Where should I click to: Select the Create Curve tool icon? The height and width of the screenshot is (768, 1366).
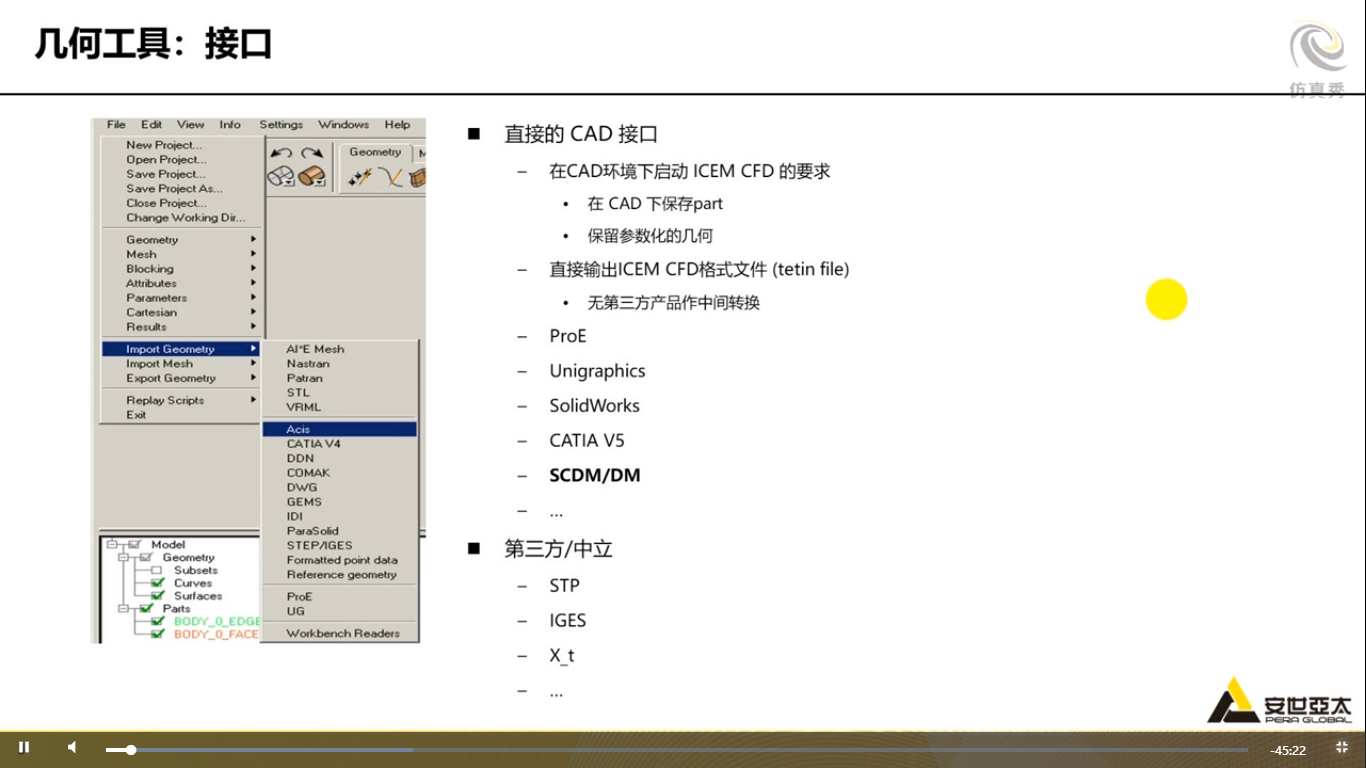point(390,177)
